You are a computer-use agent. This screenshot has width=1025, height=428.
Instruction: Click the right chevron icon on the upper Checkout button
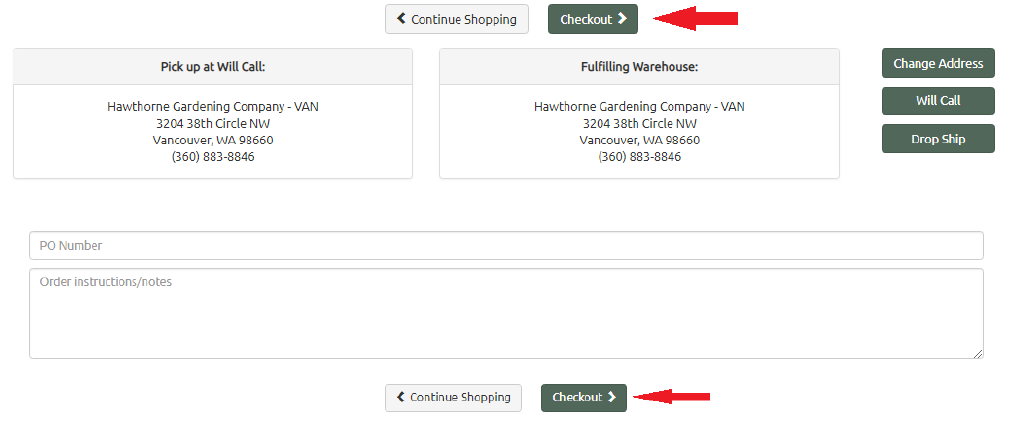[x=622, y=19]
